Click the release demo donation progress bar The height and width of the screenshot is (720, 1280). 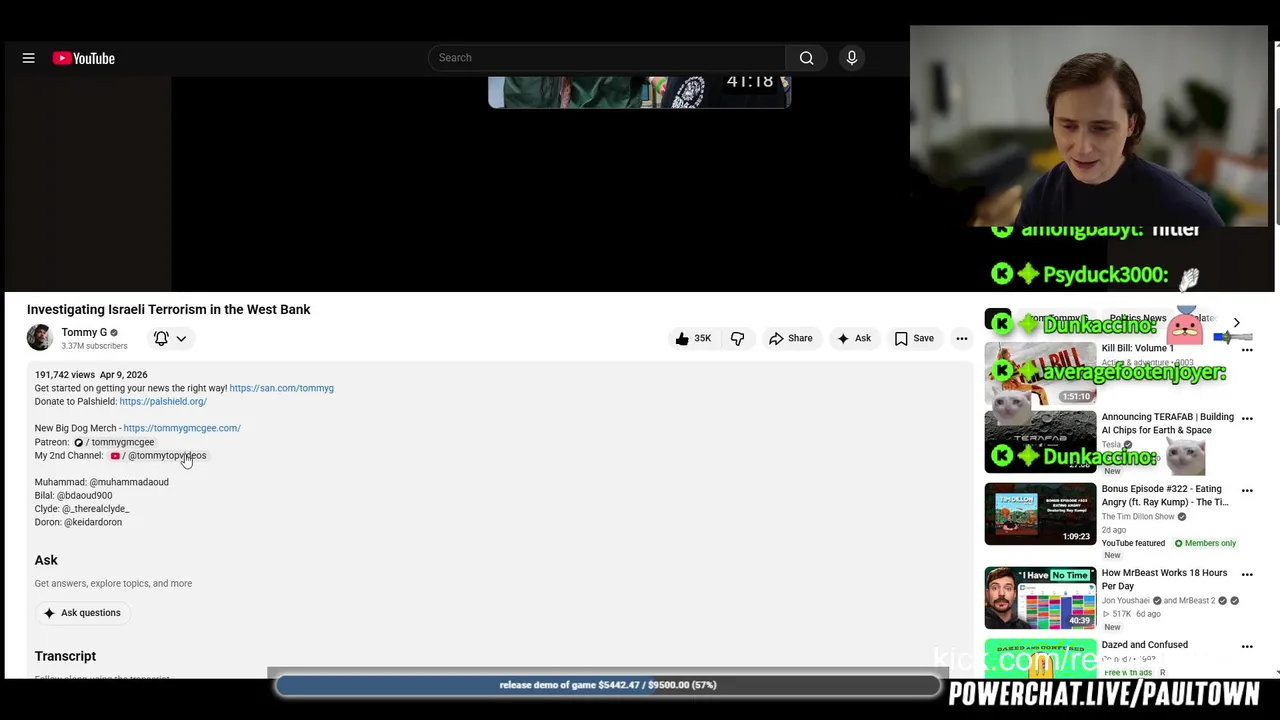(x=608, y=685)
